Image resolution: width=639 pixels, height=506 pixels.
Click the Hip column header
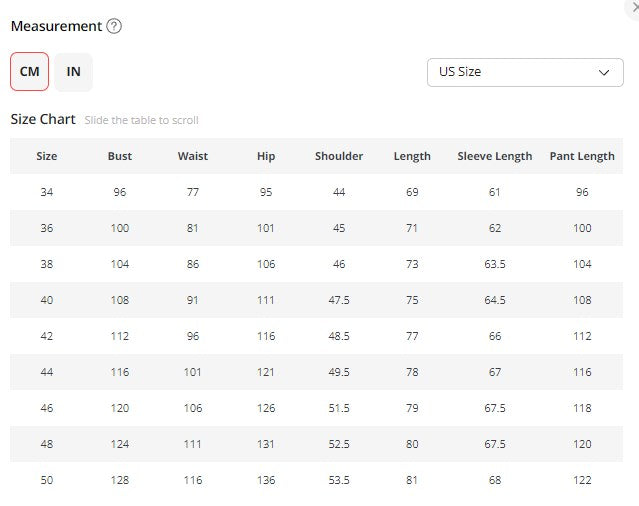(266, 156)
